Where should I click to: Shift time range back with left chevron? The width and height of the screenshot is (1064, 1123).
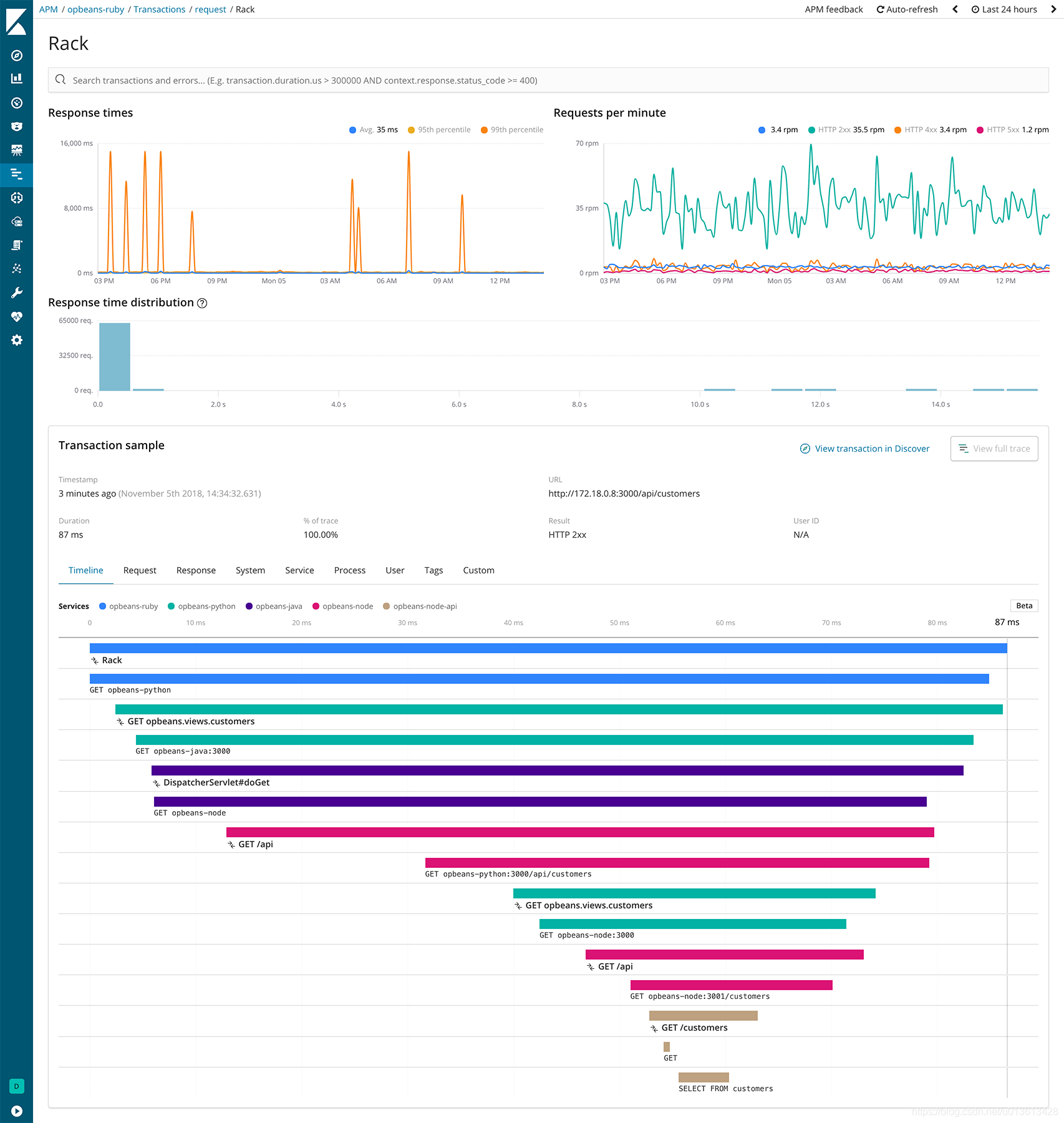tap(955, 9)
